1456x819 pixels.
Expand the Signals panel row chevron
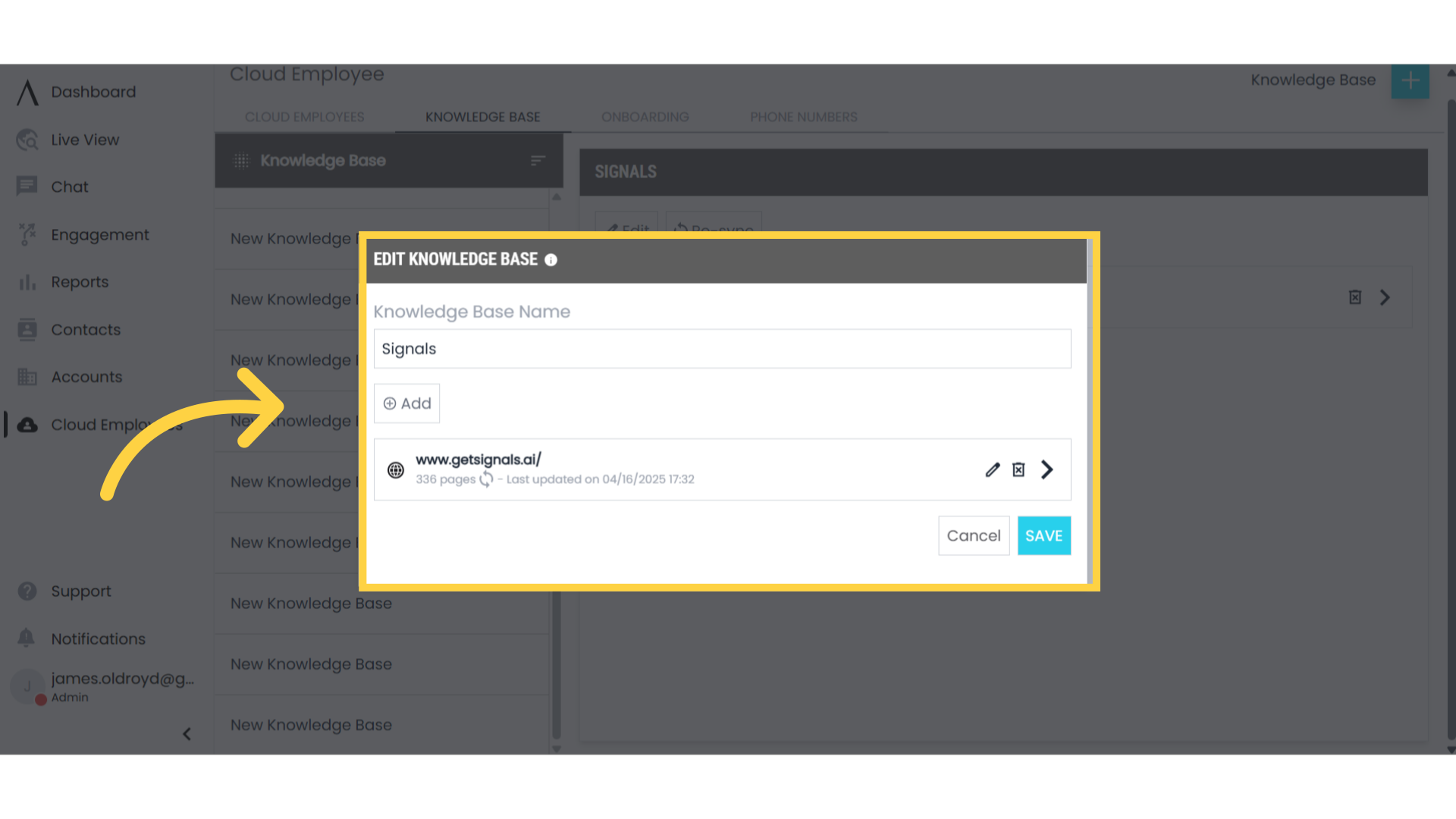point(1385,297)
